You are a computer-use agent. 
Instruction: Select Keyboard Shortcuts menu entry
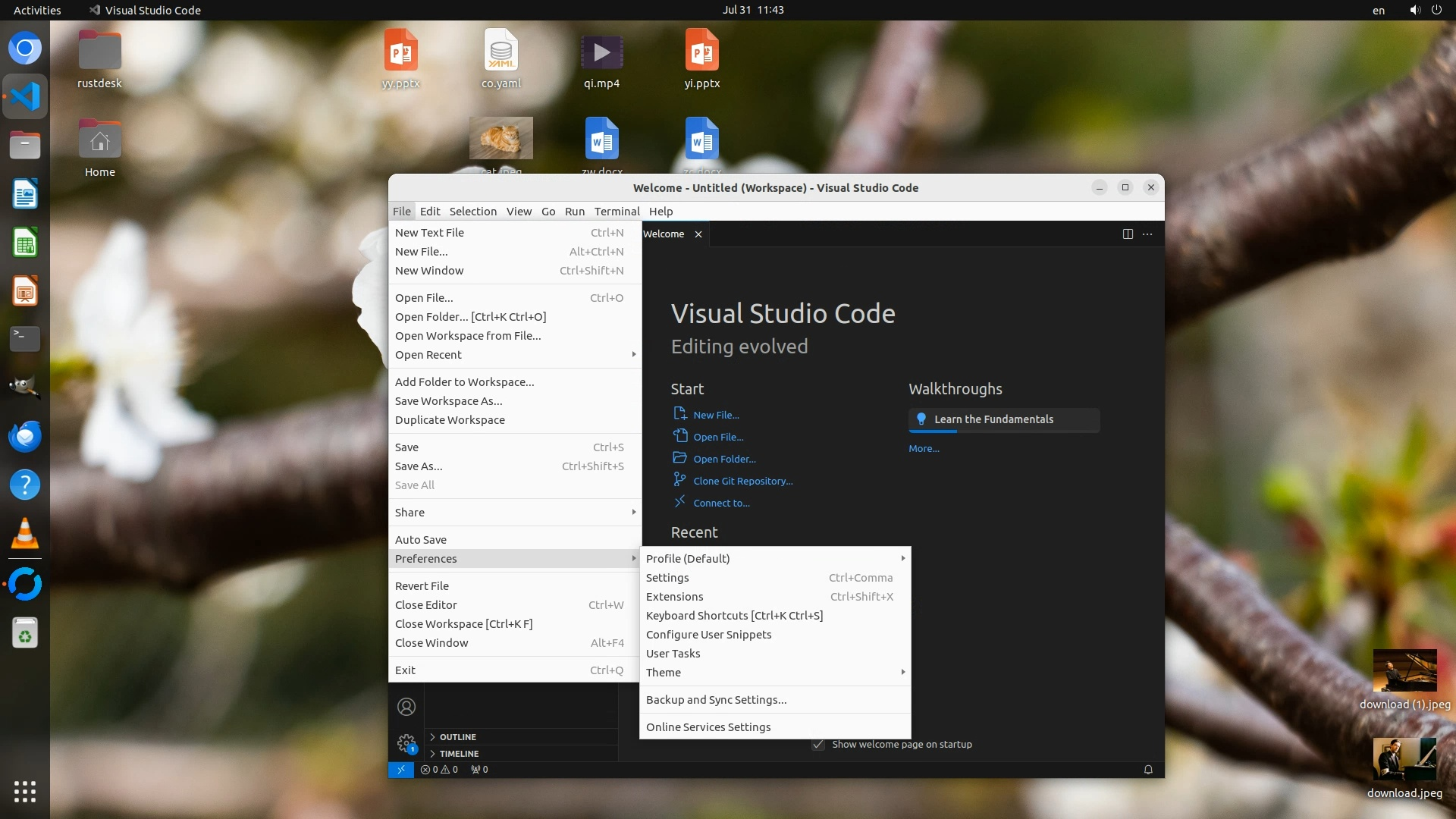click(734, 615)
